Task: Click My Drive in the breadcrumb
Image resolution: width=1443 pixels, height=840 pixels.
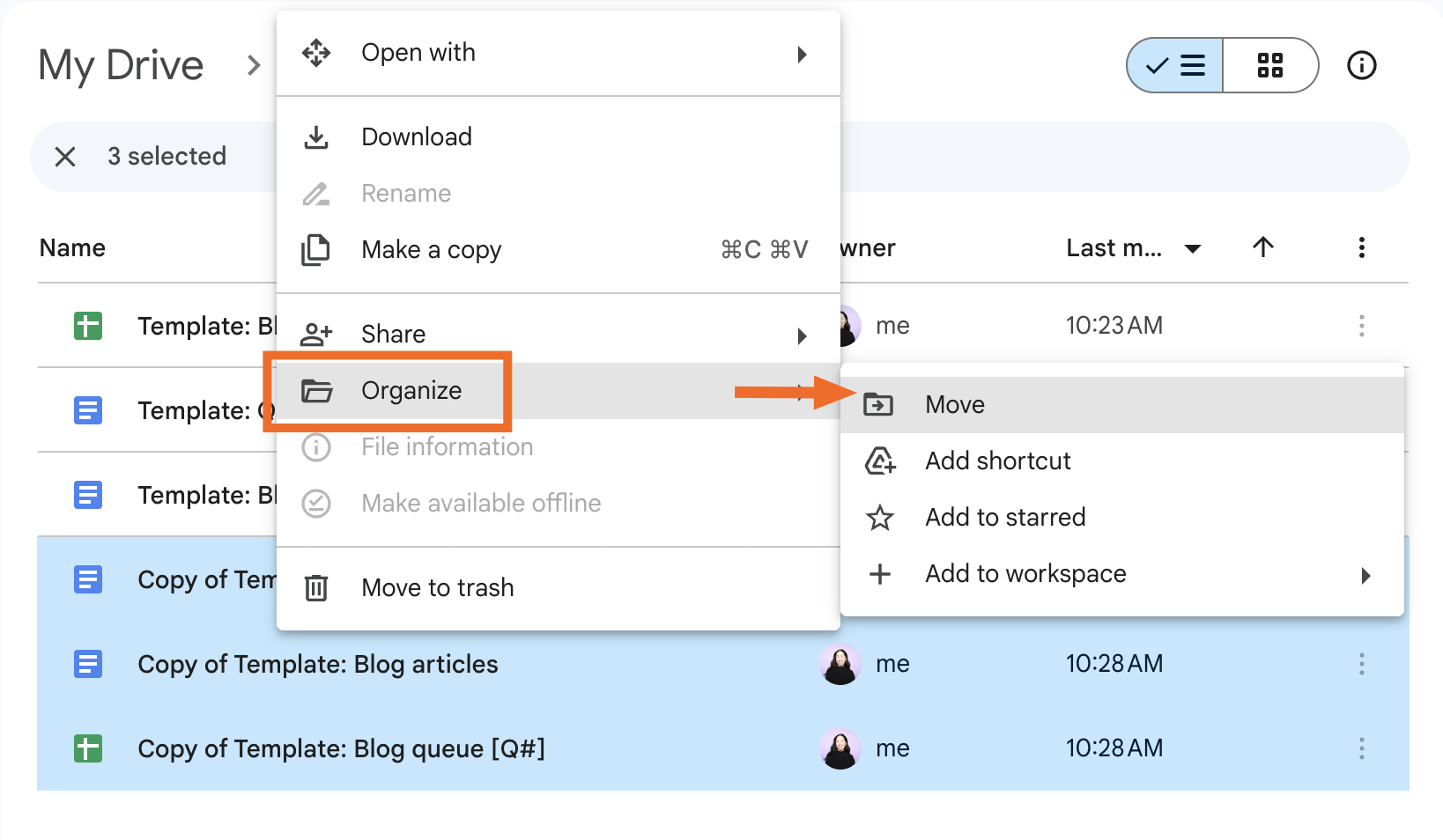Action: coord(120,64)
